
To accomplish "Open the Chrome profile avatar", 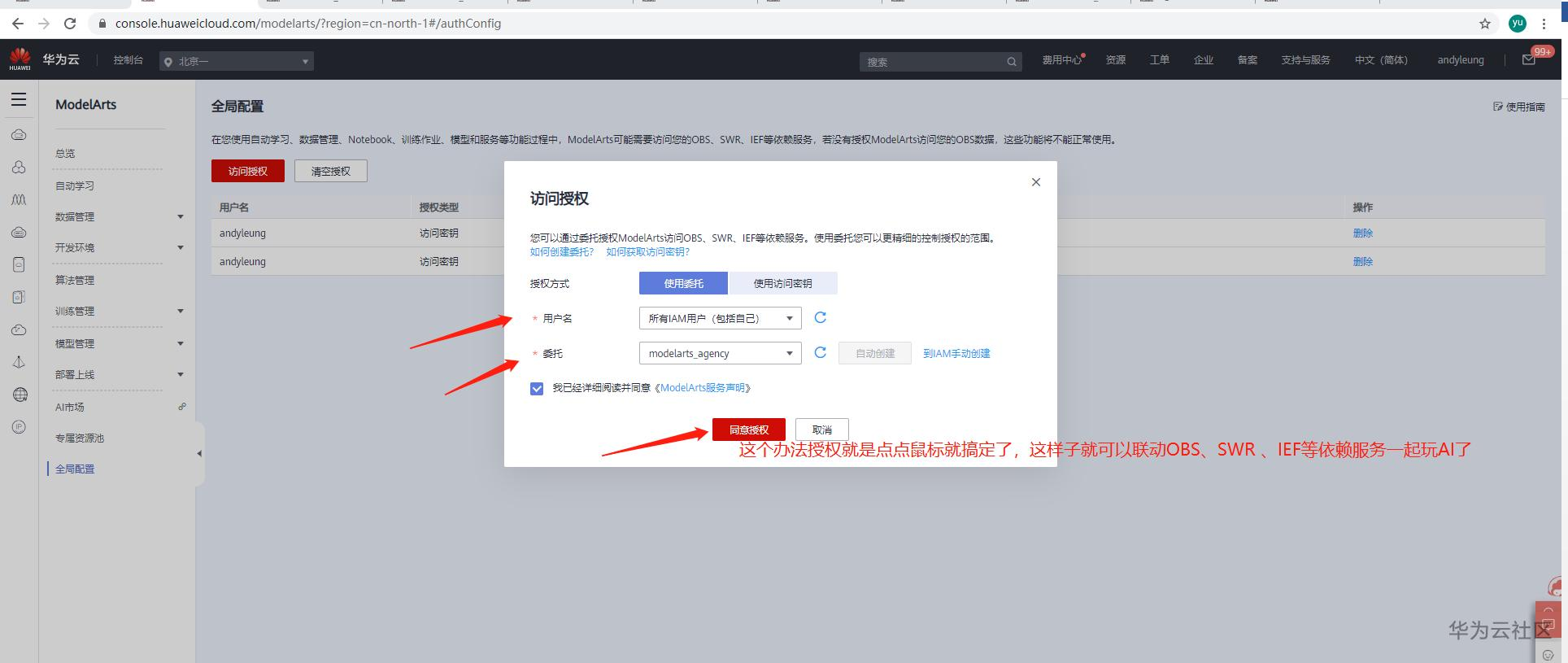I will [x=1518, y=24].
